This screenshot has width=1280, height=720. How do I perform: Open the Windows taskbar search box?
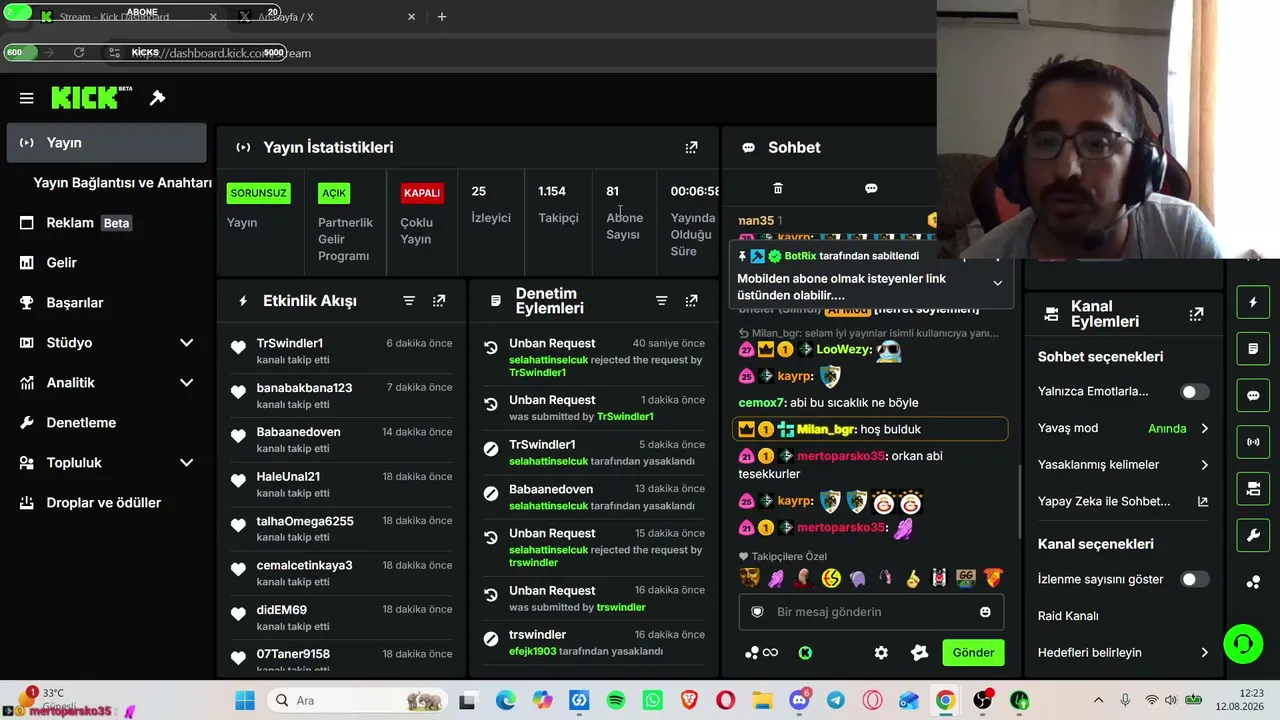tap(358, 701)
